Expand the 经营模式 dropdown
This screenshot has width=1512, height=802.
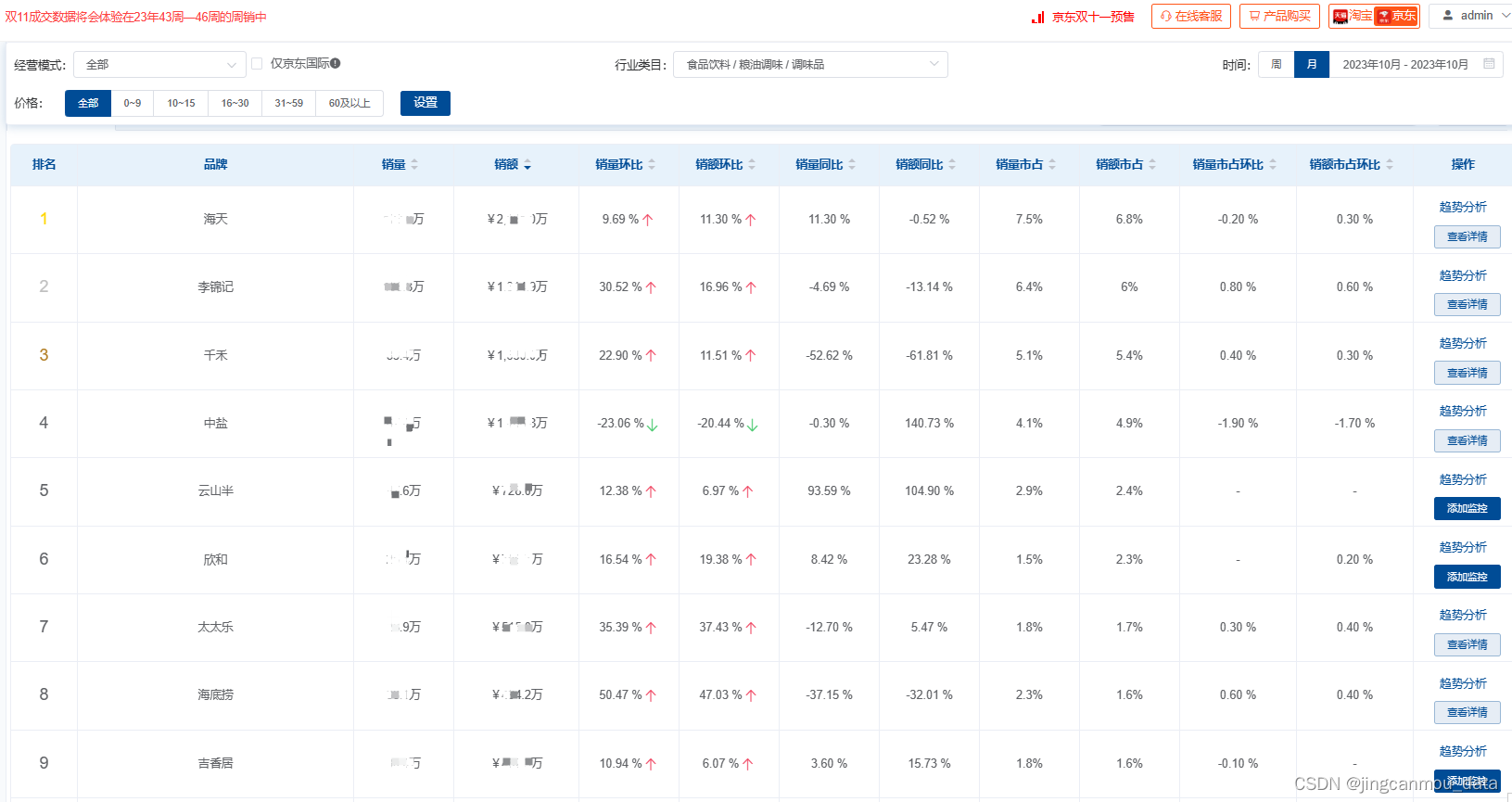pos(159,65)
